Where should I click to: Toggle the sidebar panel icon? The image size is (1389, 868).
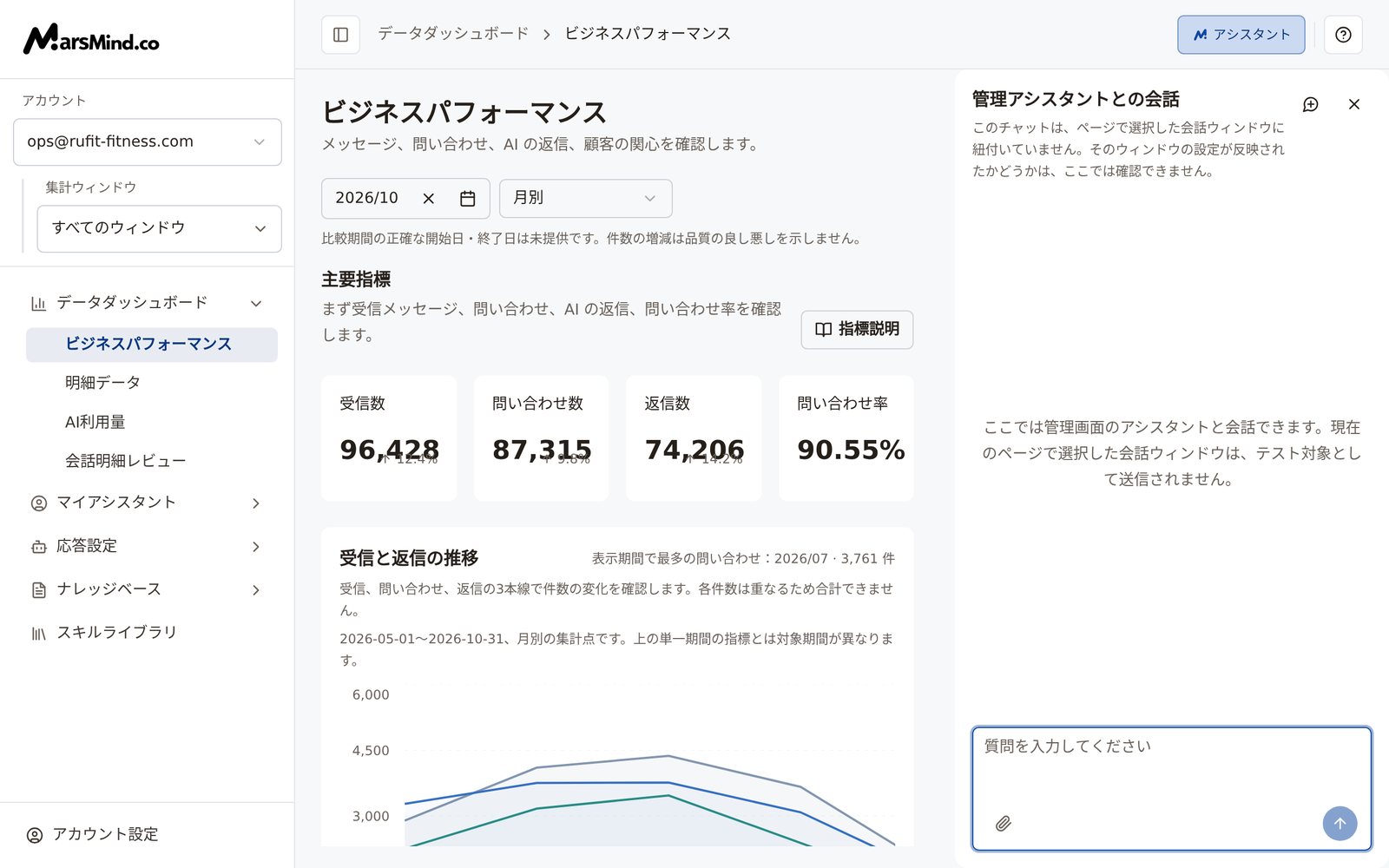tap(340, 35)
